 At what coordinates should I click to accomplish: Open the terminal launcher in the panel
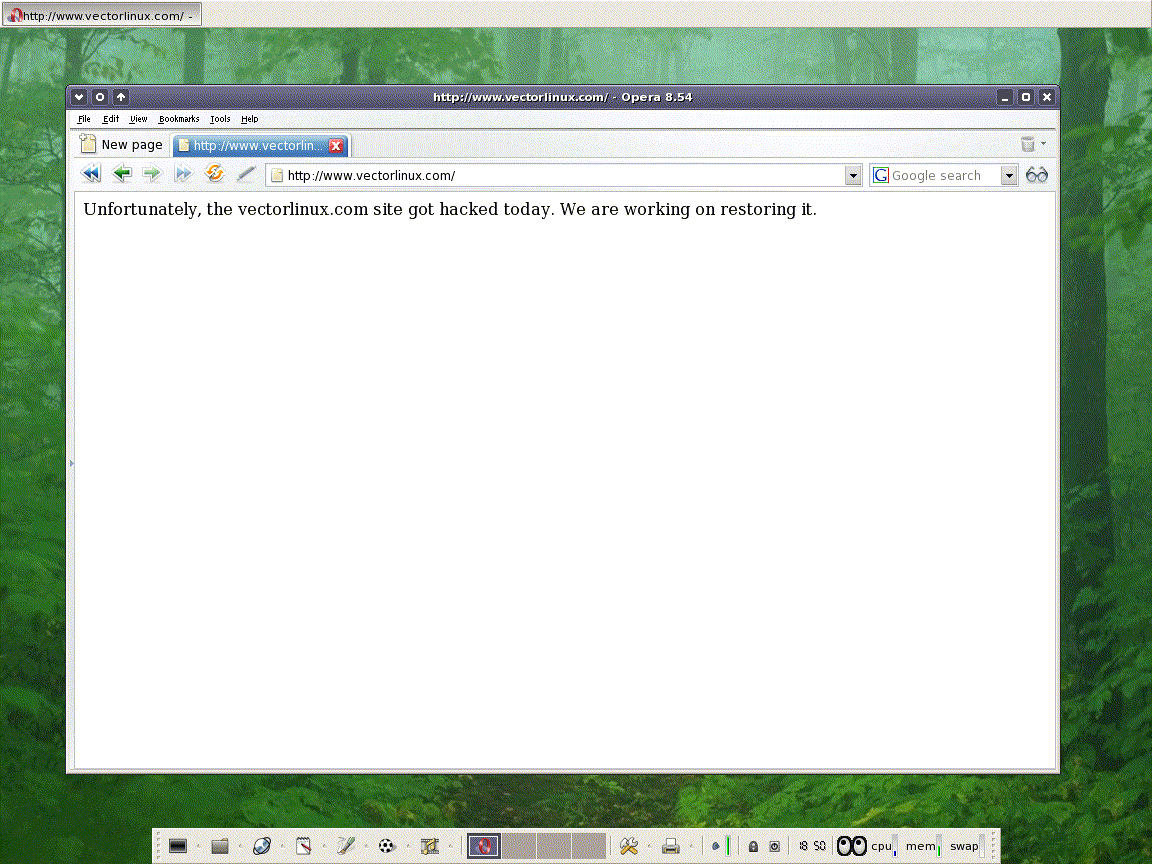click(178, 846)
